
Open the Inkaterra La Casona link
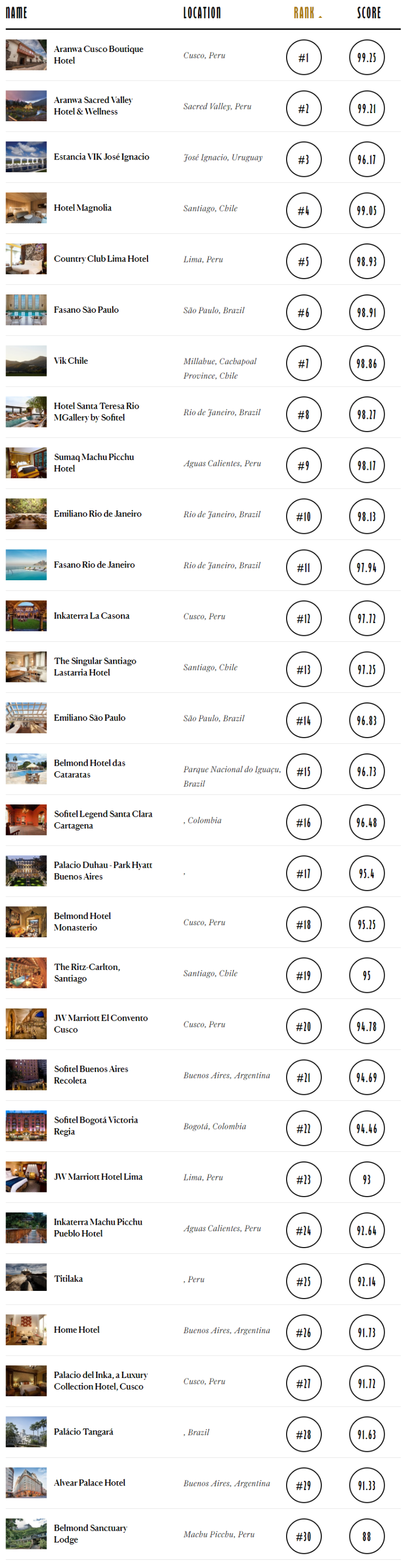(91, 616)
